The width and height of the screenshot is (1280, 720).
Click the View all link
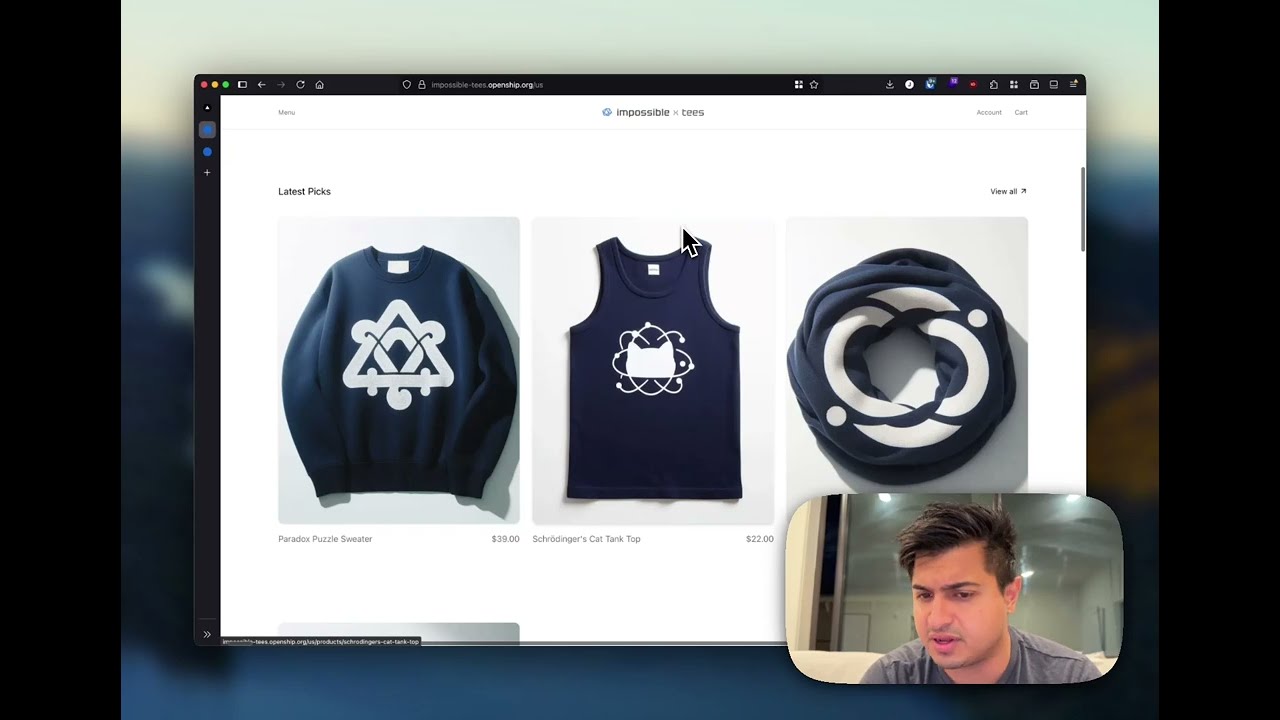(x=1008, y=191)
